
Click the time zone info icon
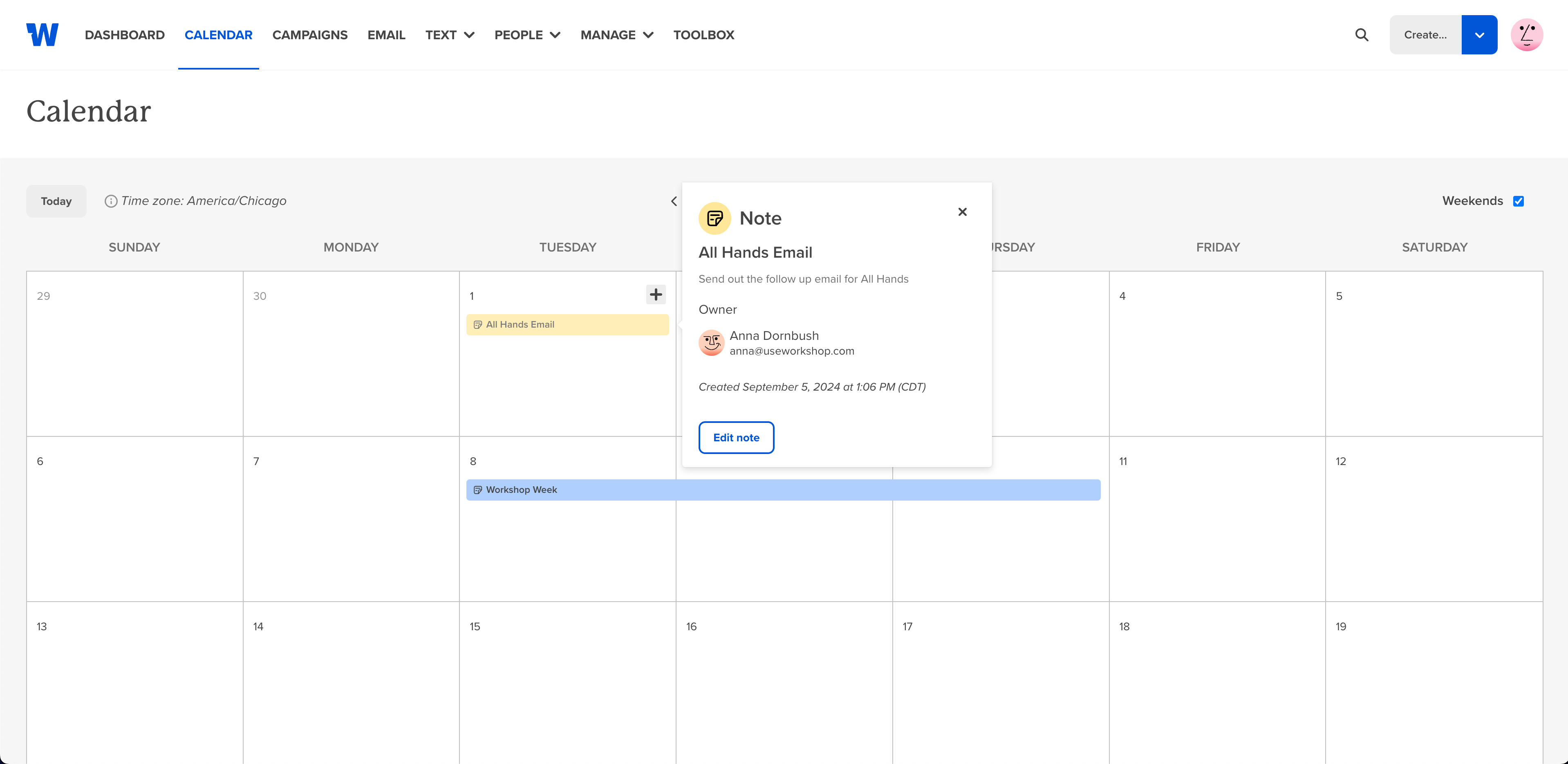click(x=111, y=201)
